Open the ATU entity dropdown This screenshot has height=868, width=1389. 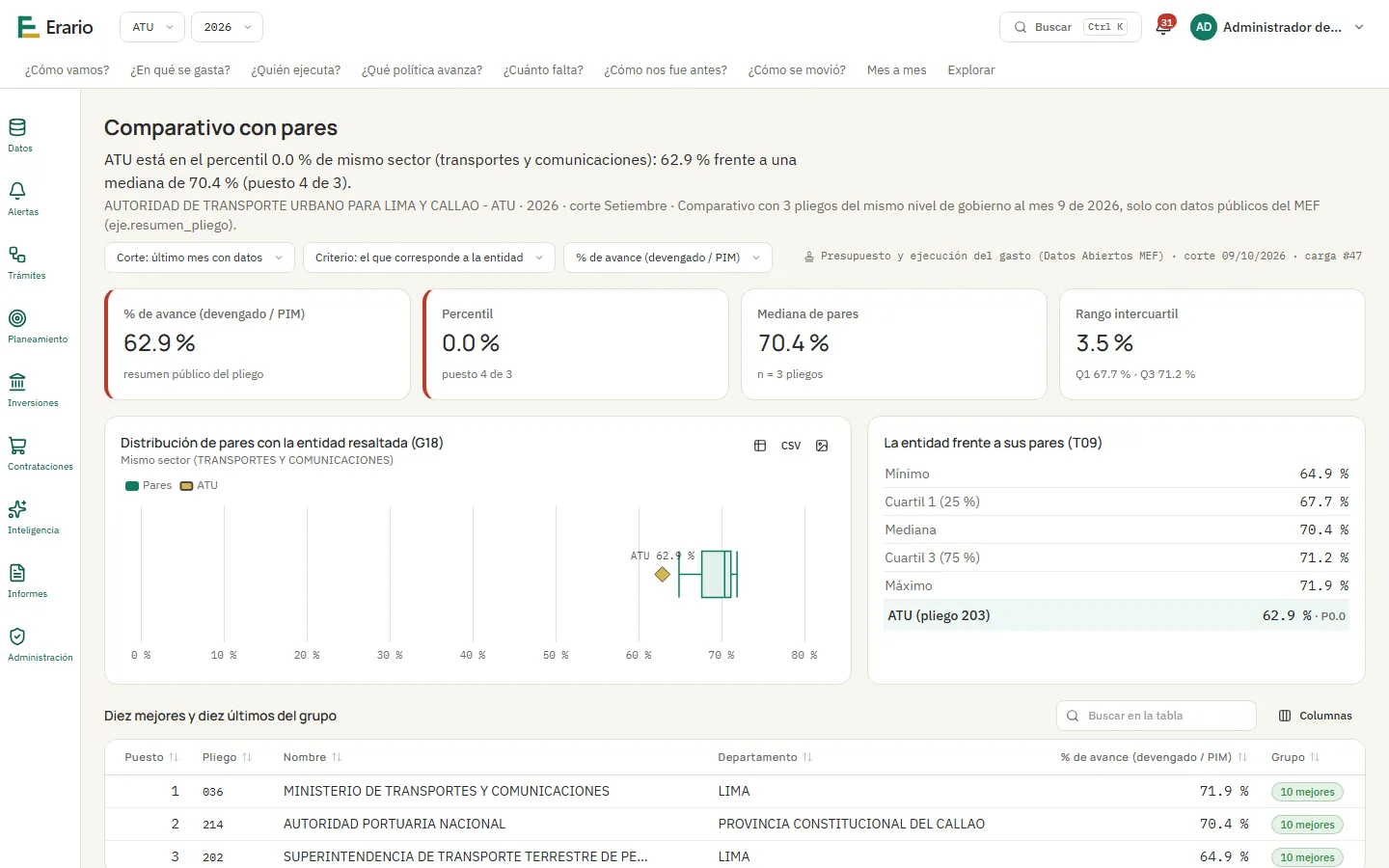click(x=152, y=27)
